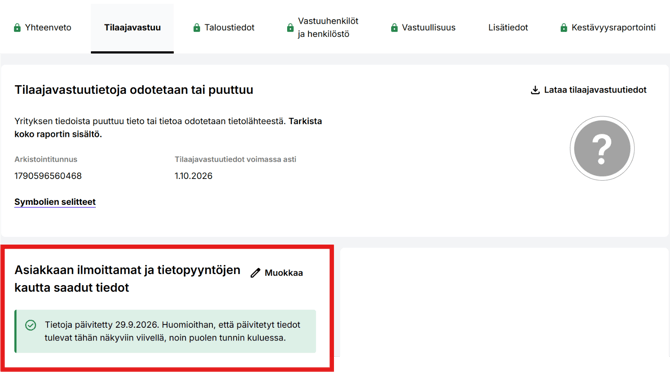Click the lock icon beside Kestävyysraportointi

point(564,28)
